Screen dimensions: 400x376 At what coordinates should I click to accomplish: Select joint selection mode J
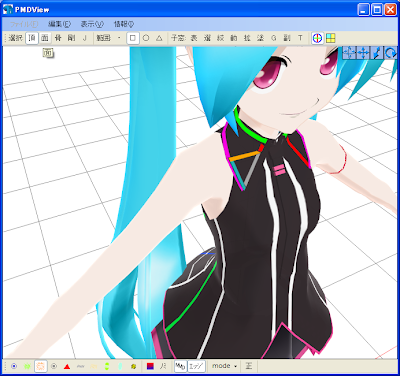(85, 38)
